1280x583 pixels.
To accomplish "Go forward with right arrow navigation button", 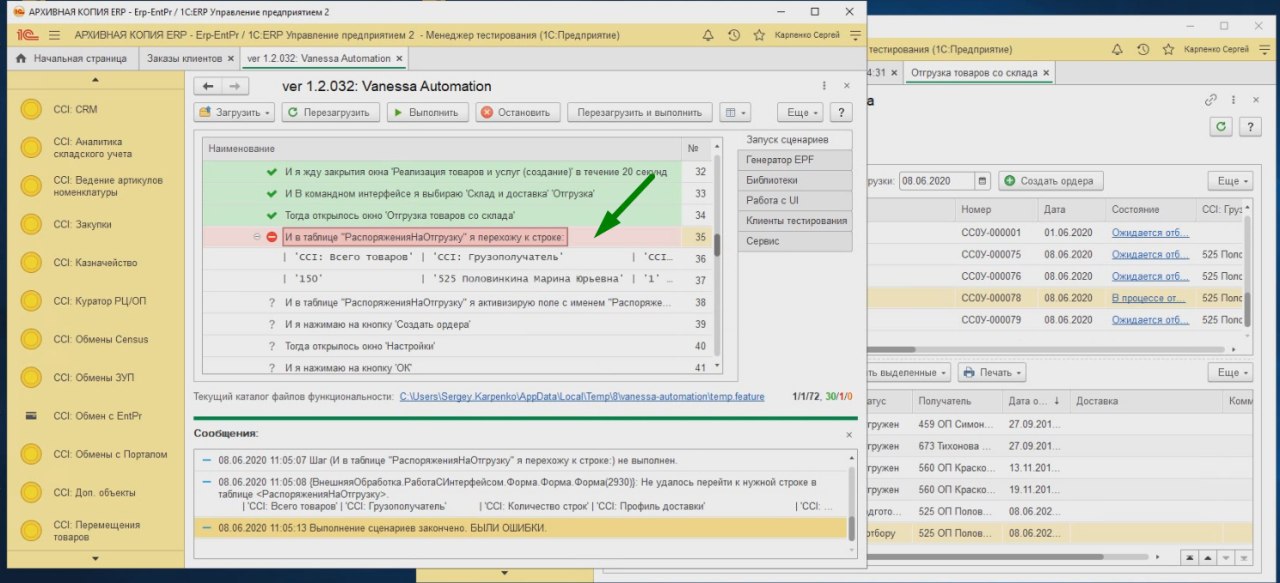I will pyautogui.click(x=234, y=86).
